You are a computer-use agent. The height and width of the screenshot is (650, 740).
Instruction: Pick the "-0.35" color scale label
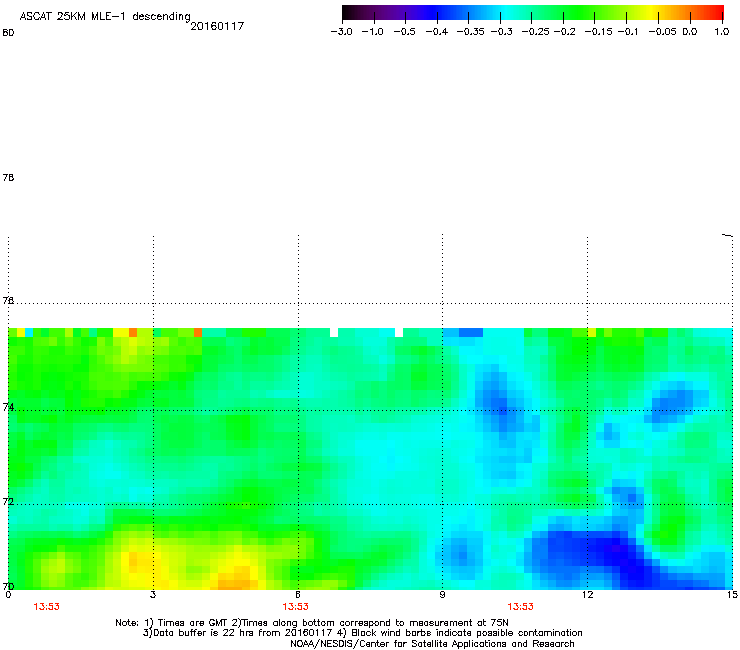tap(471, 32)
